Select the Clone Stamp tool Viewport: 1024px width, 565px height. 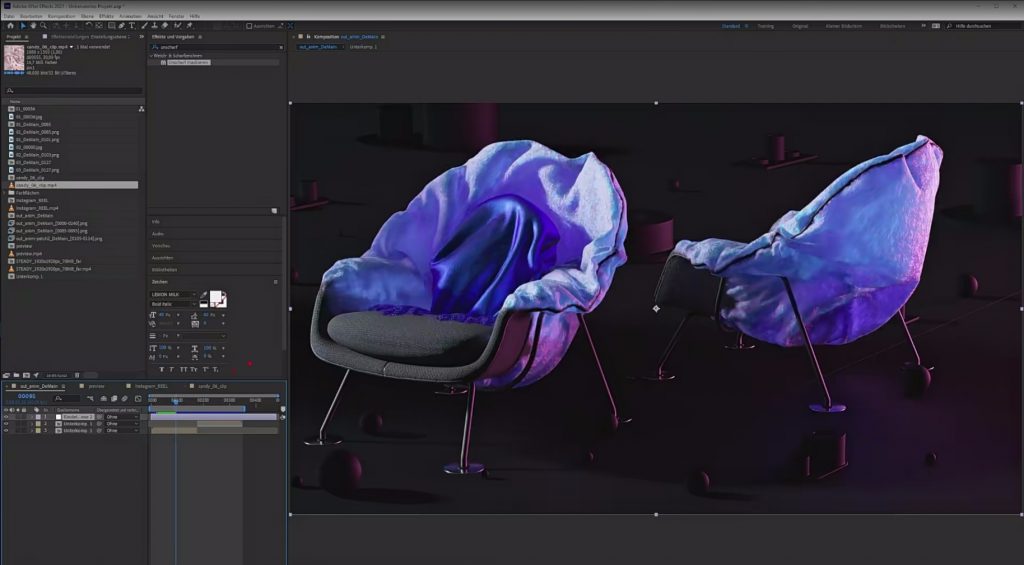click(154, 26)
